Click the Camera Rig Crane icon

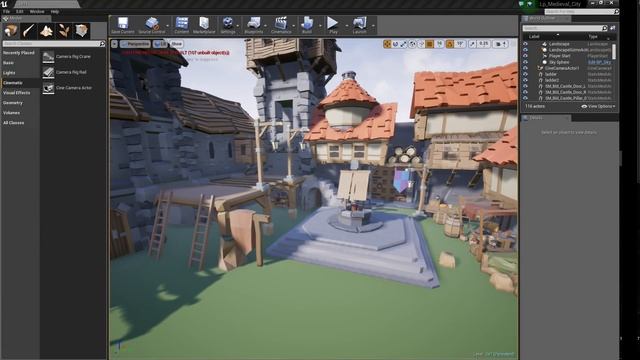pos(48,57)
